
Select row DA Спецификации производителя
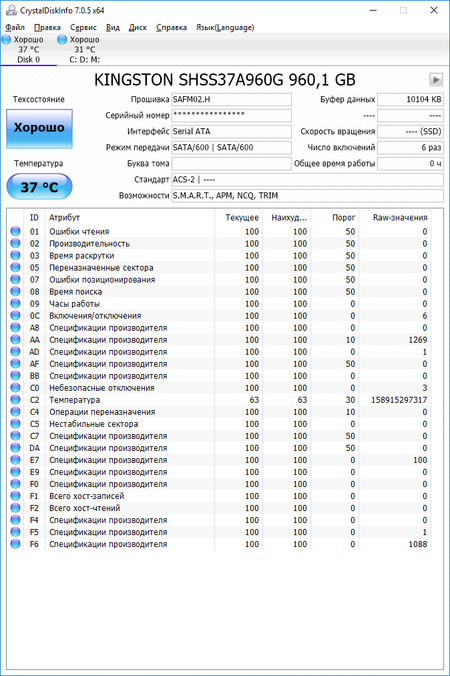pos(219,448)
